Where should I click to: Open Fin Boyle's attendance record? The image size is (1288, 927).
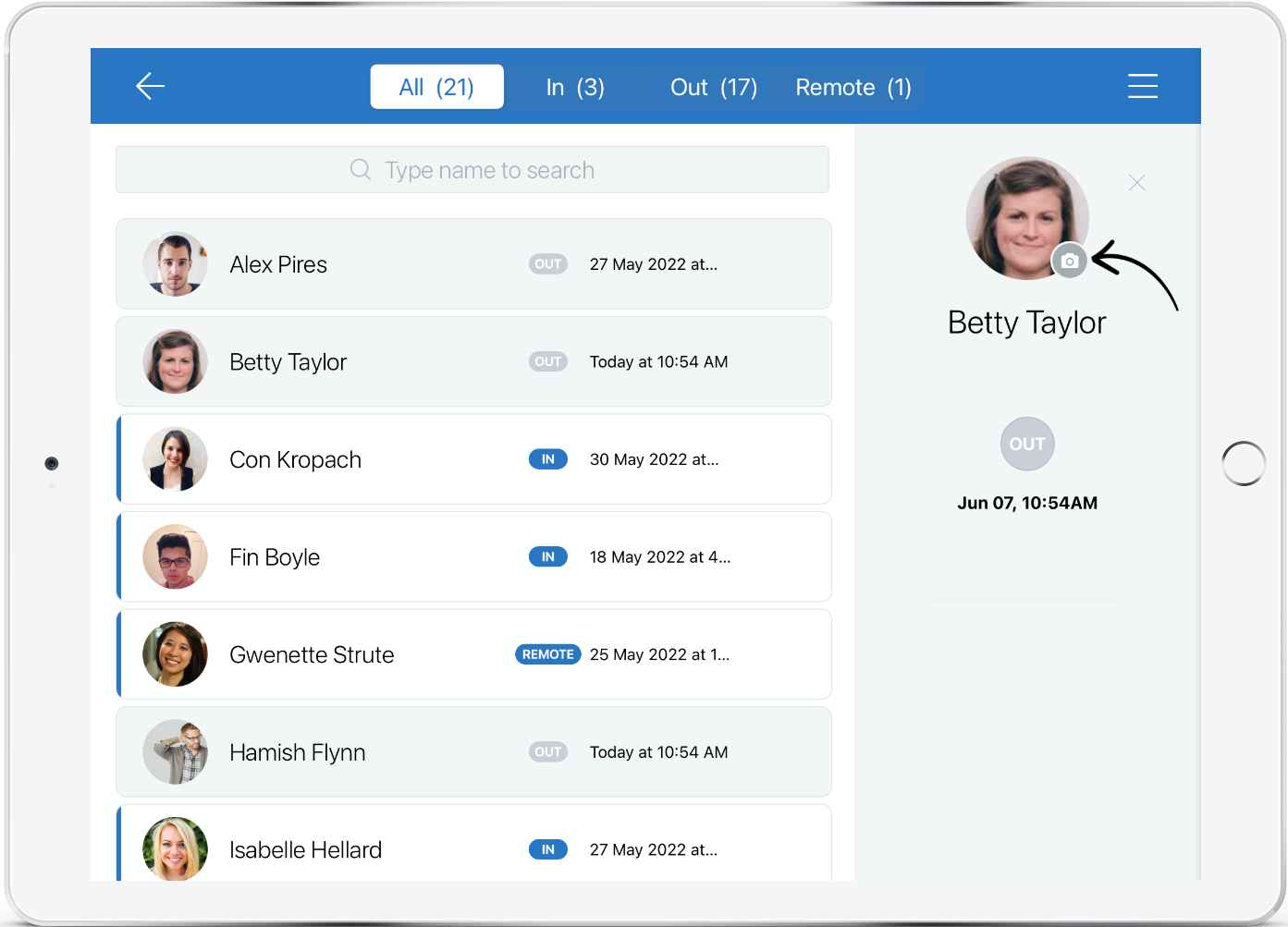pos(472,556)
